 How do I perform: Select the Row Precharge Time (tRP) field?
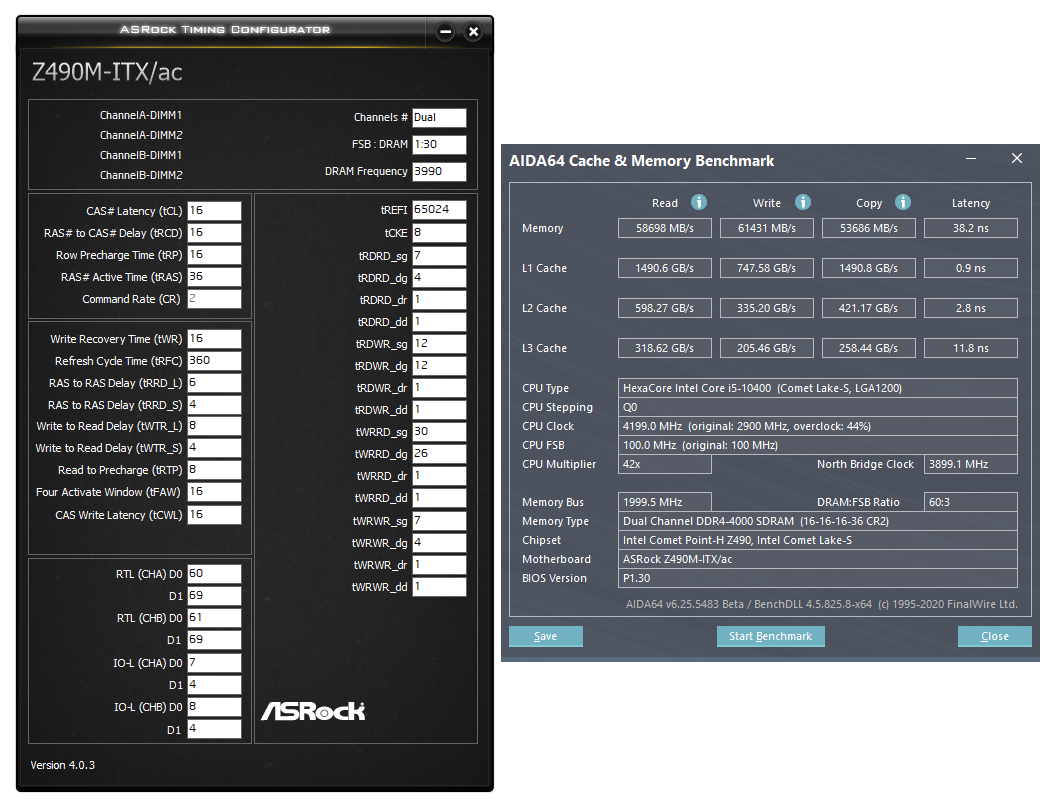214,255
